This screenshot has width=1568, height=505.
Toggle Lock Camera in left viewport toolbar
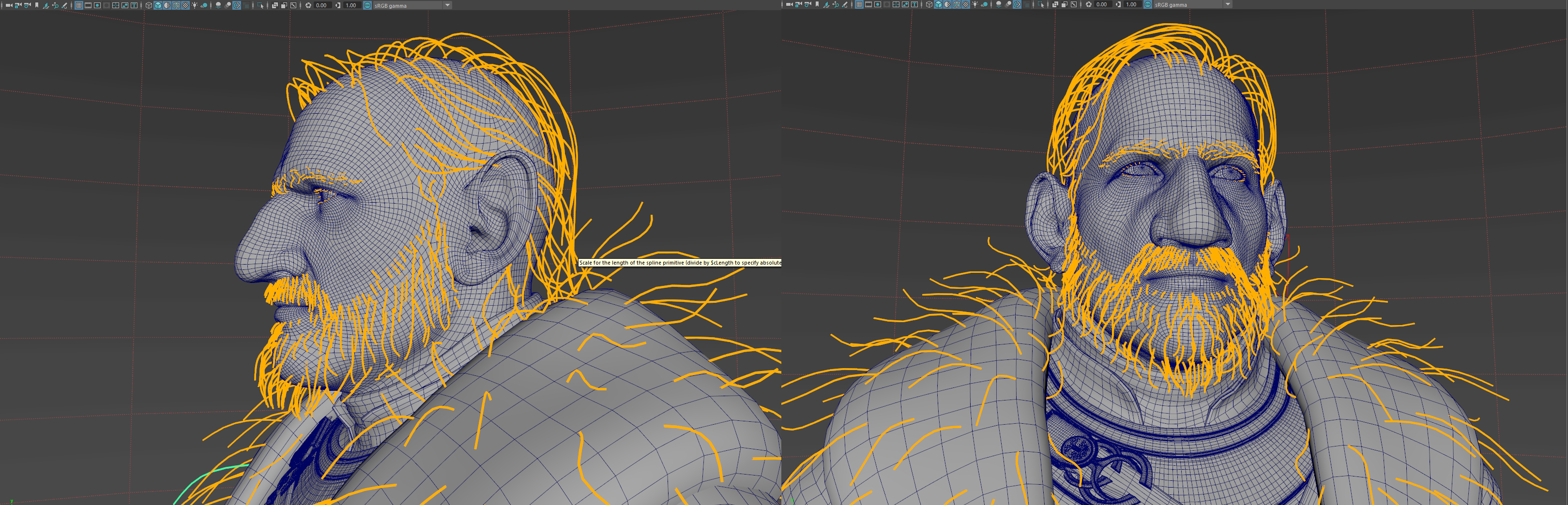coord(18,5)
